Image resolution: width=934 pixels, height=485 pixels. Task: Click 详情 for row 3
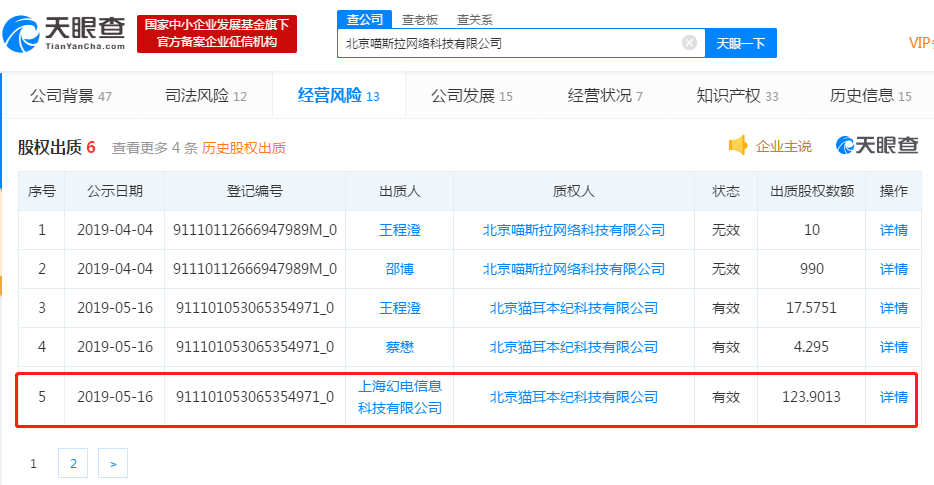[893, 308]
